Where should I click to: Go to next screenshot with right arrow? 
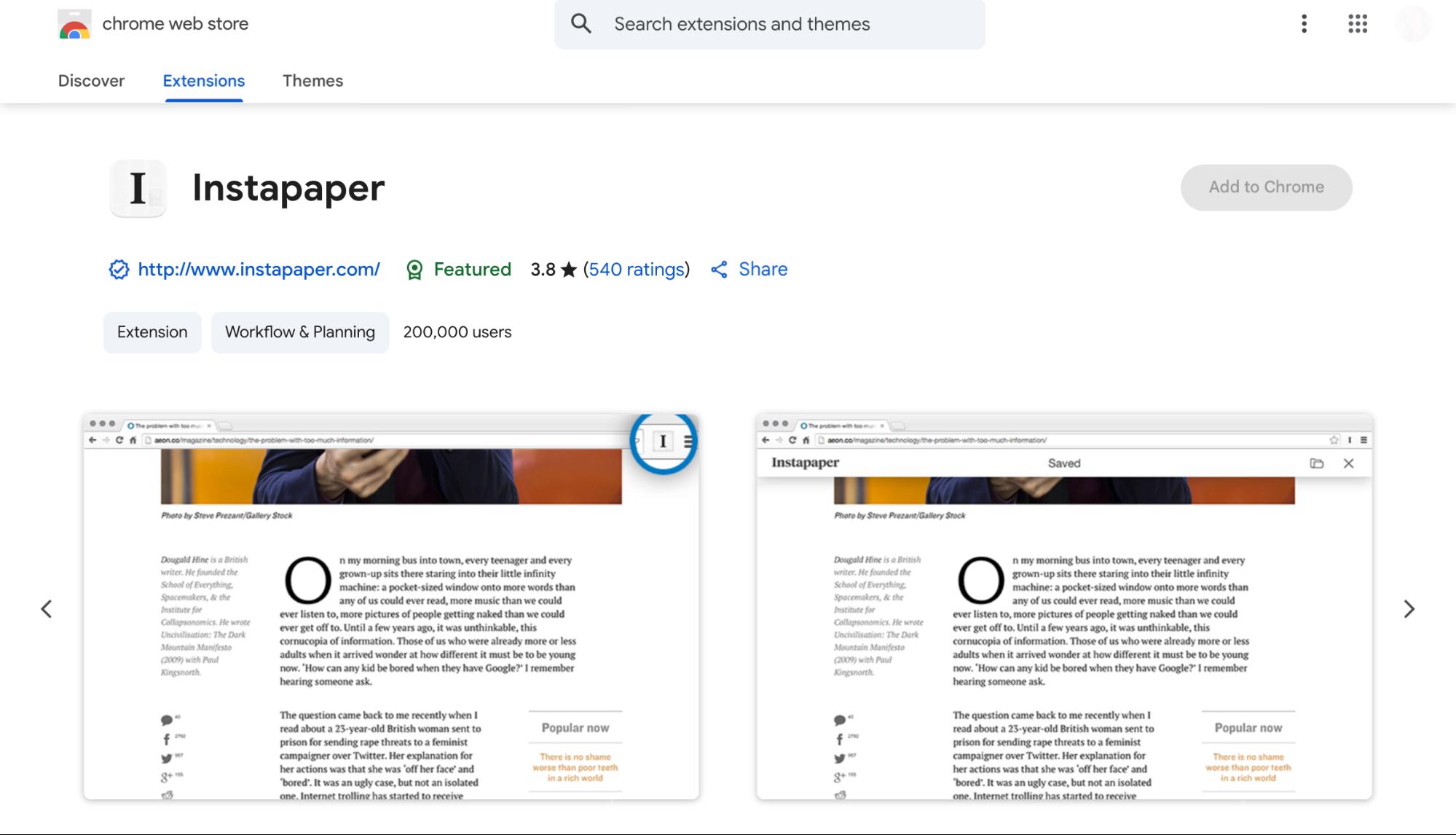click(x=1409, y=608)
